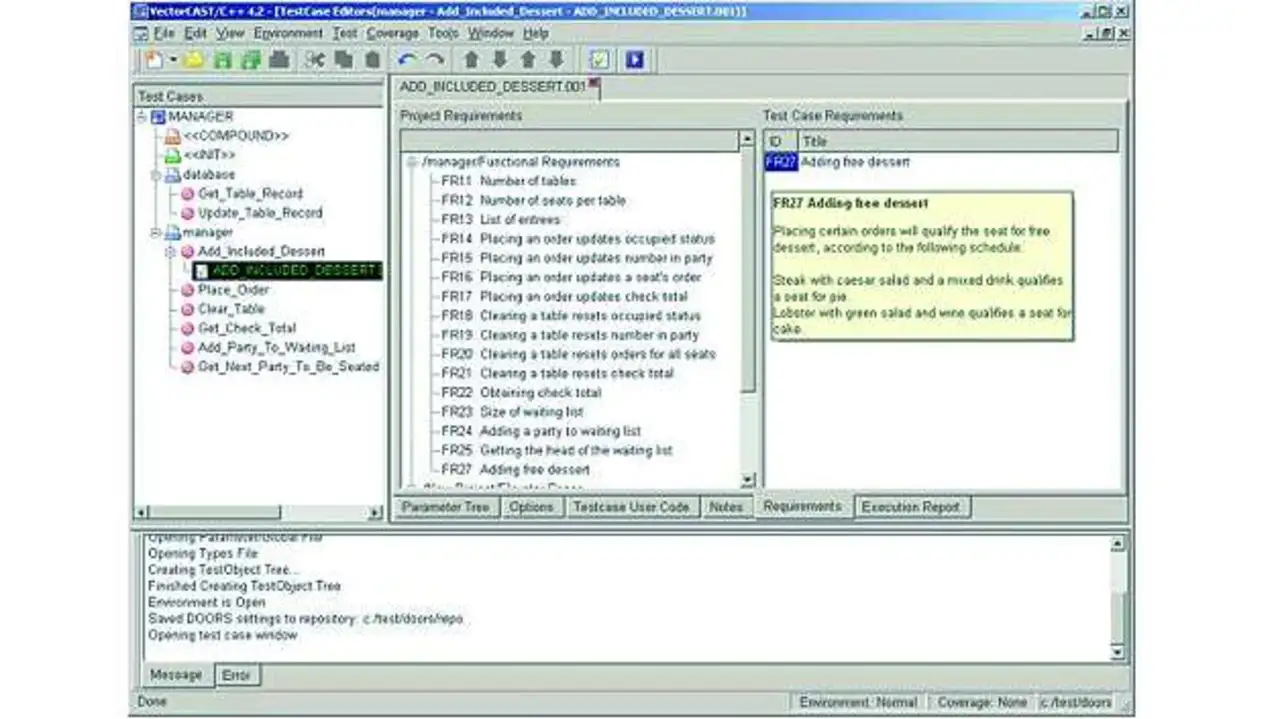Click the pink icon beside Add_Party_To_Waiting_List
The width and height of the screenshot is (1280, 719).
click(187, 348)
